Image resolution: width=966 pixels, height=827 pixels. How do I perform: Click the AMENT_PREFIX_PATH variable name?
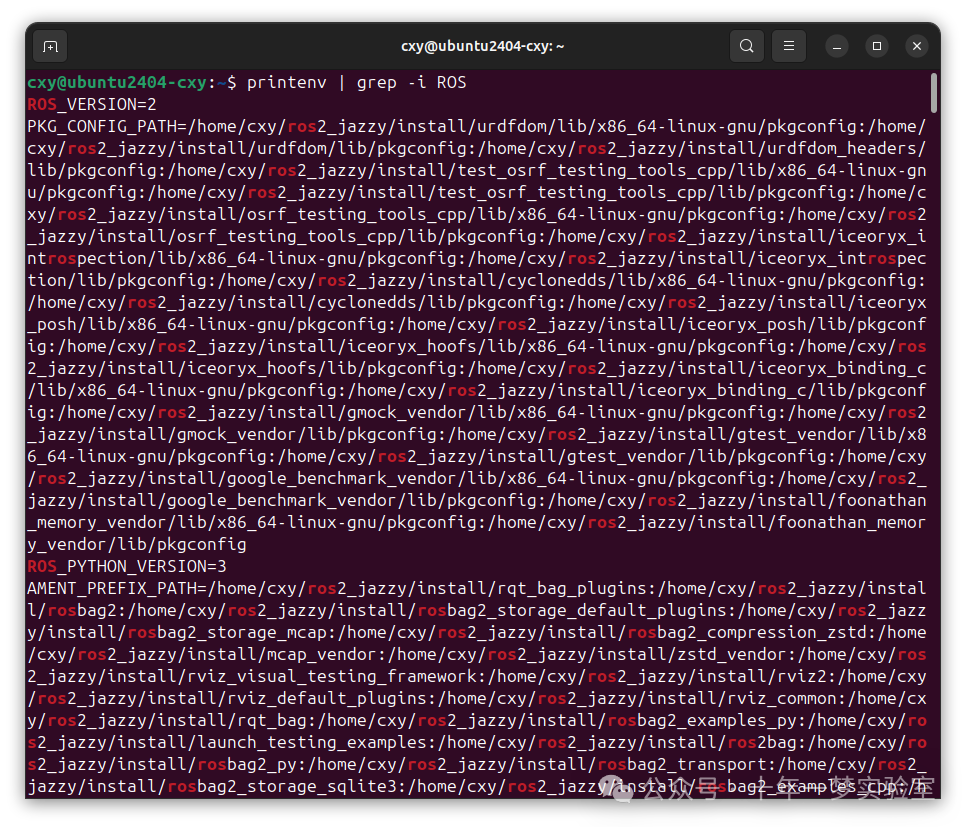(112, 589)
